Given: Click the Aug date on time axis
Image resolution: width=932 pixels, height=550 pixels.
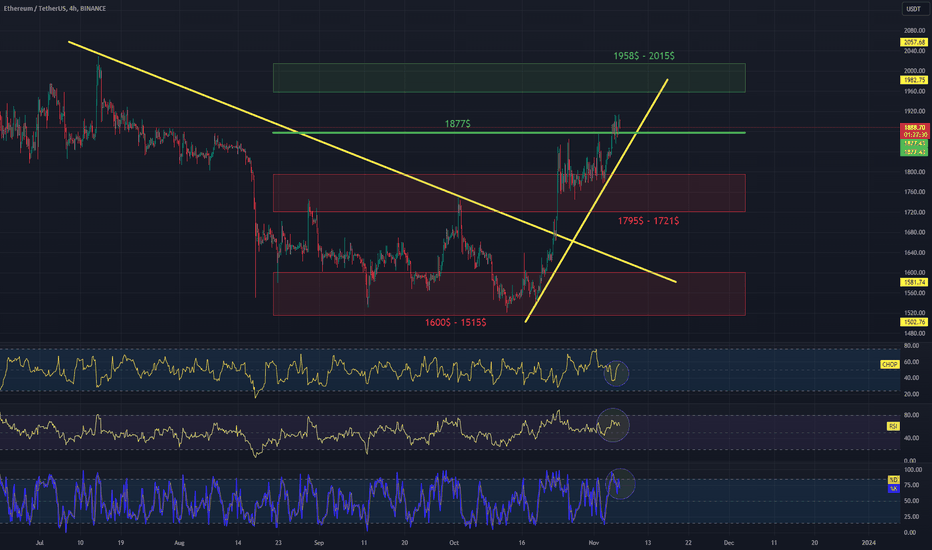Looking at the screenshot, I should 180,542.
